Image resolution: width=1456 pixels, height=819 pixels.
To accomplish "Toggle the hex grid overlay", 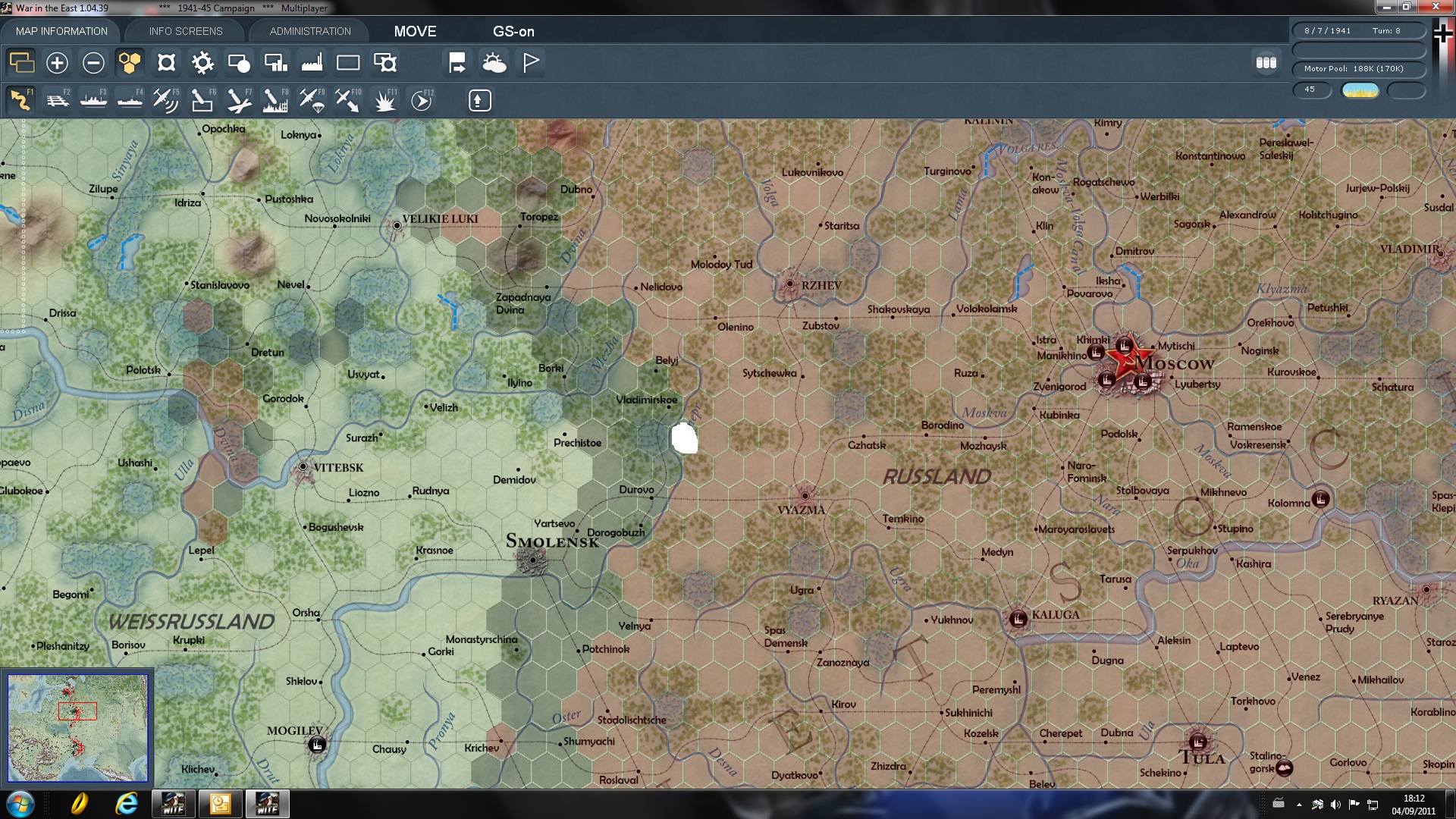I will (130, 62).
